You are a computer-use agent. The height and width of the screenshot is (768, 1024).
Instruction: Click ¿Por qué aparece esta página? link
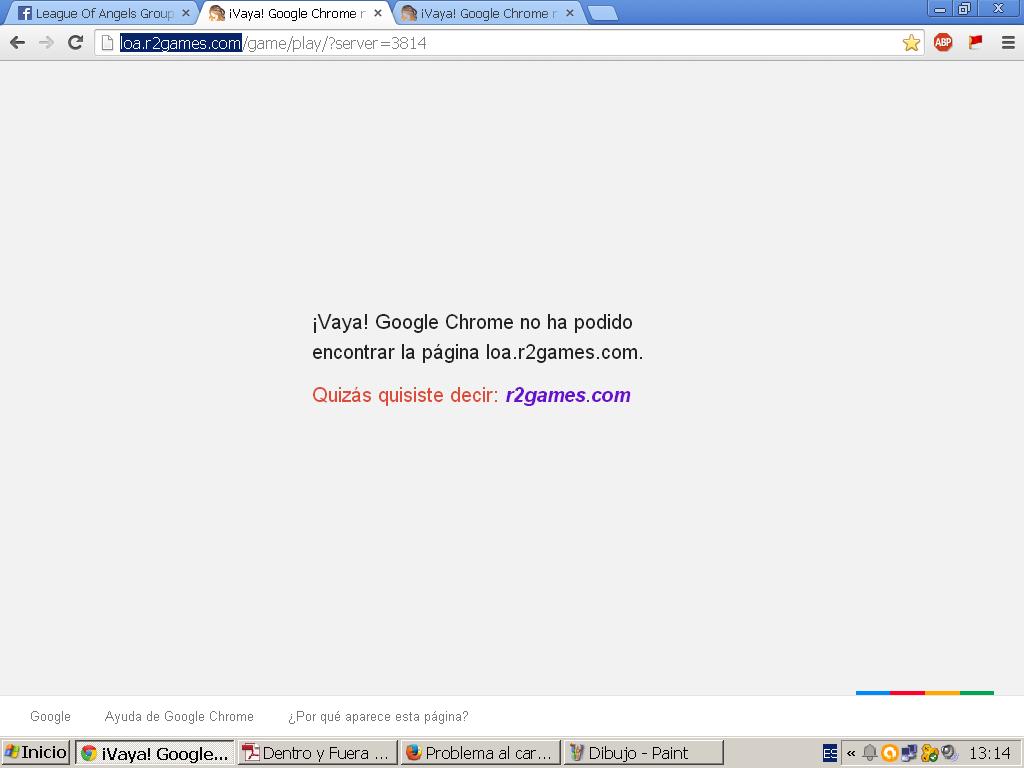tap(378, 717)
